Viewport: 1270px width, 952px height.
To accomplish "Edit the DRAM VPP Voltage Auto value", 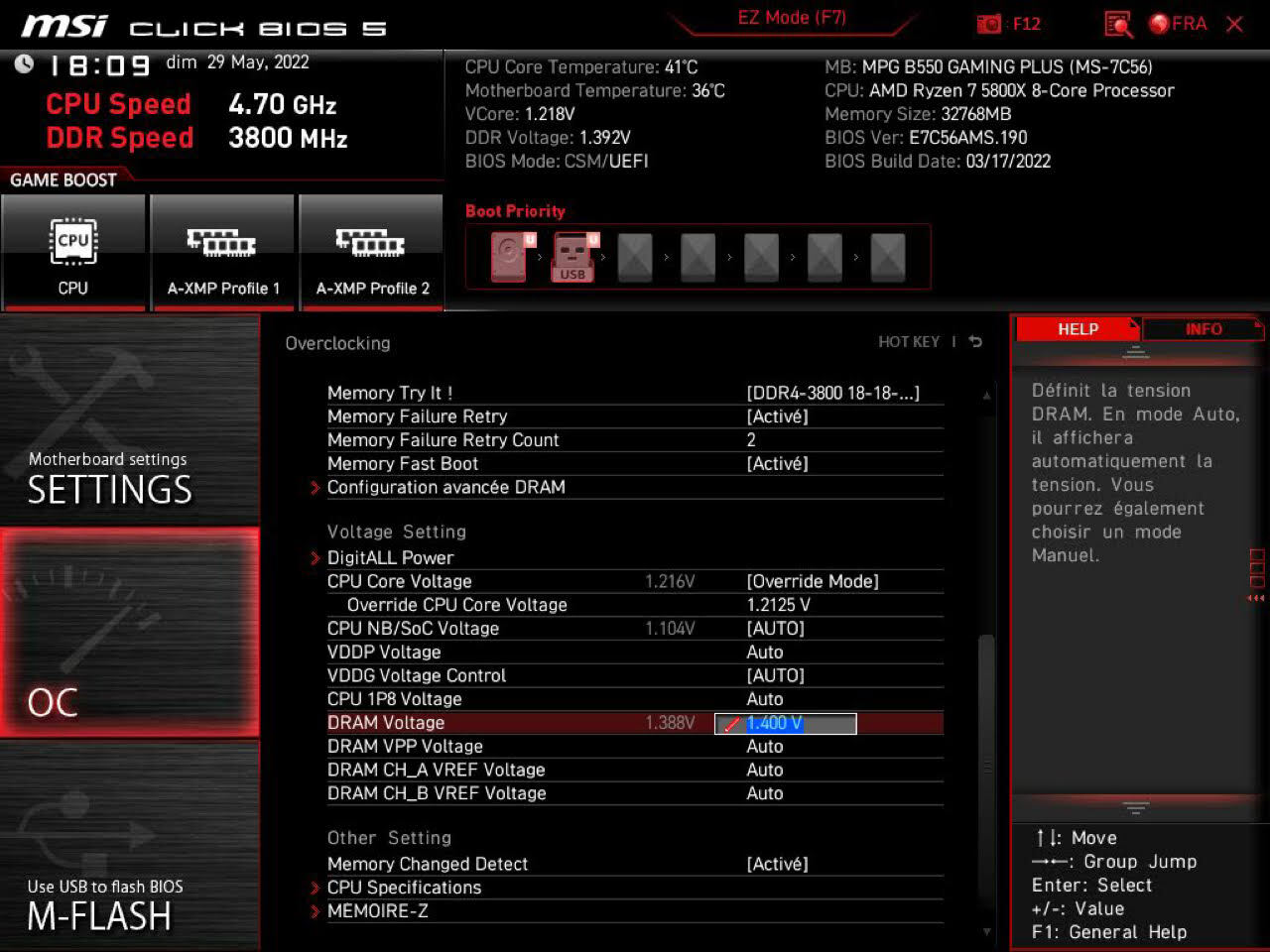I will pyautogui.click(x=765, y=746).
